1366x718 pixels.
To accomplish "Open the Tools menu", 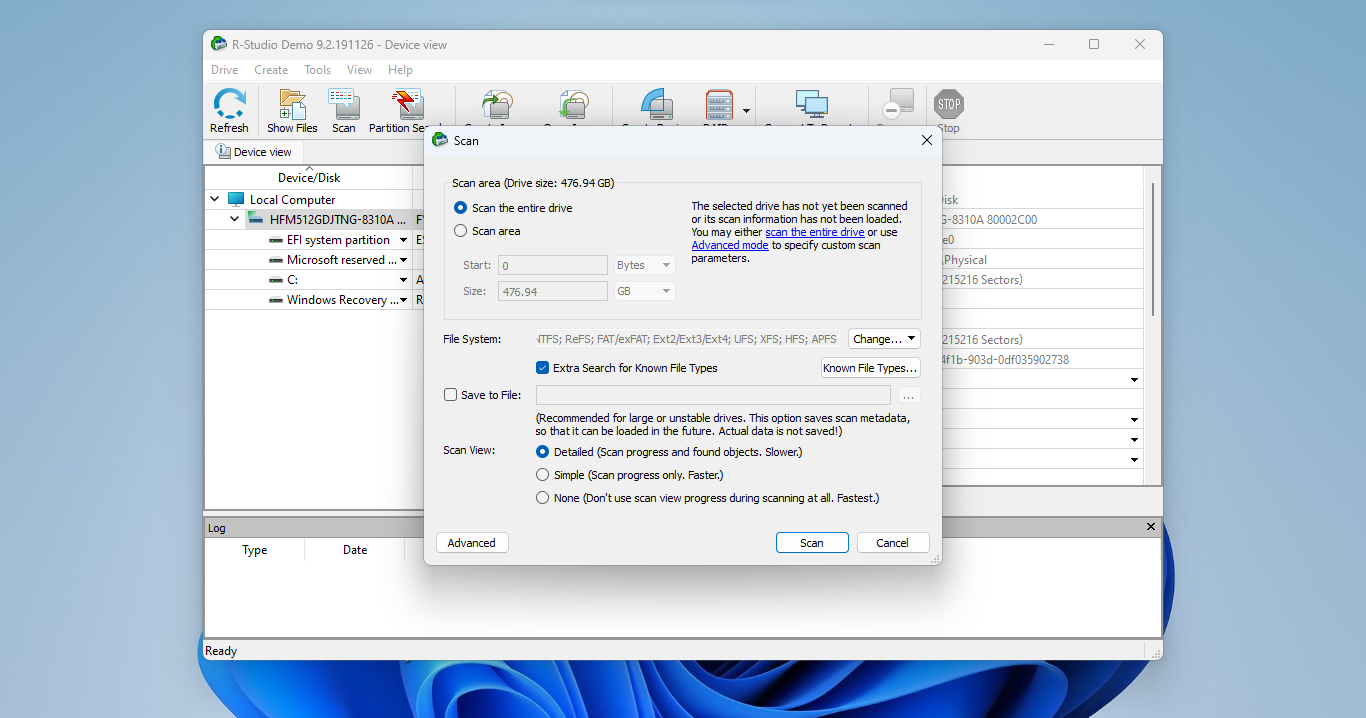I will coord(318,70).
